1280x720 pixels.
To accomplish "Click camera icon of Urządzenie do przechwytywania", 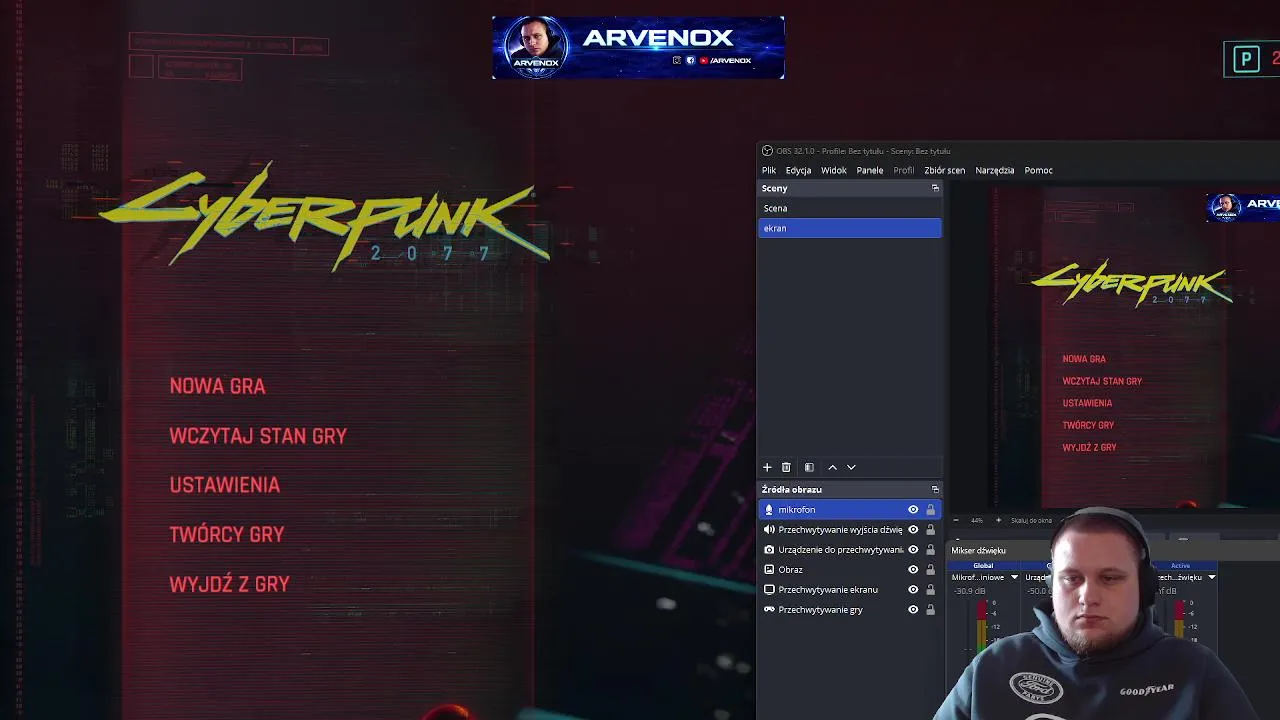I will [x=769, y=550].
